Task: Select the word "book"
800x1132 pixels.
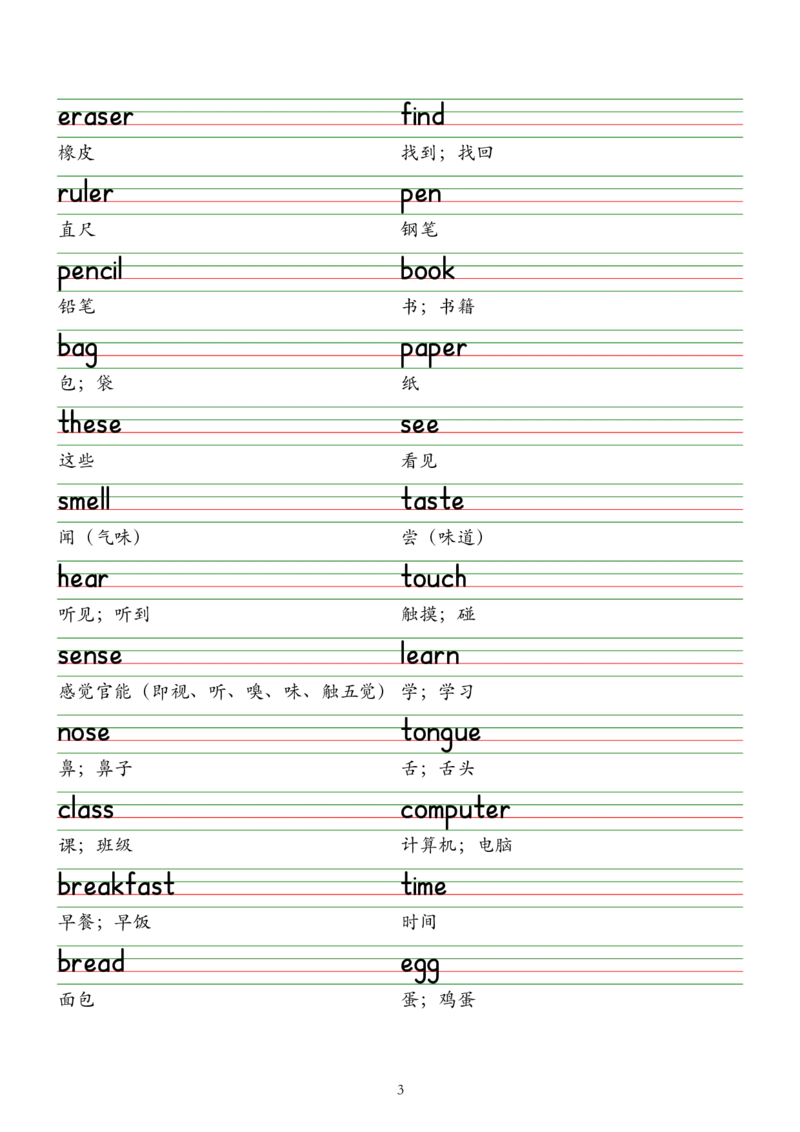Action: pyautogui.click(x=428, y=271)
